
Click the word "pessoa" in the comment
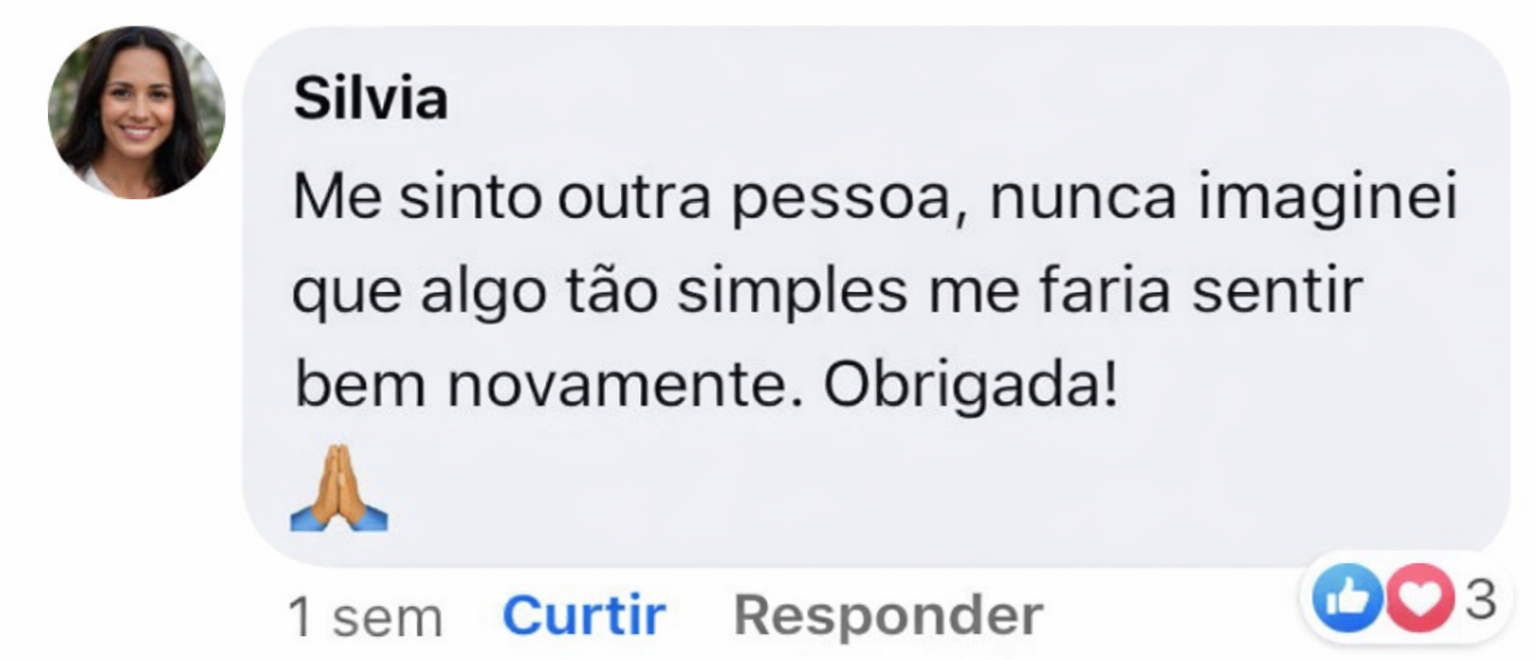(848, 199)
